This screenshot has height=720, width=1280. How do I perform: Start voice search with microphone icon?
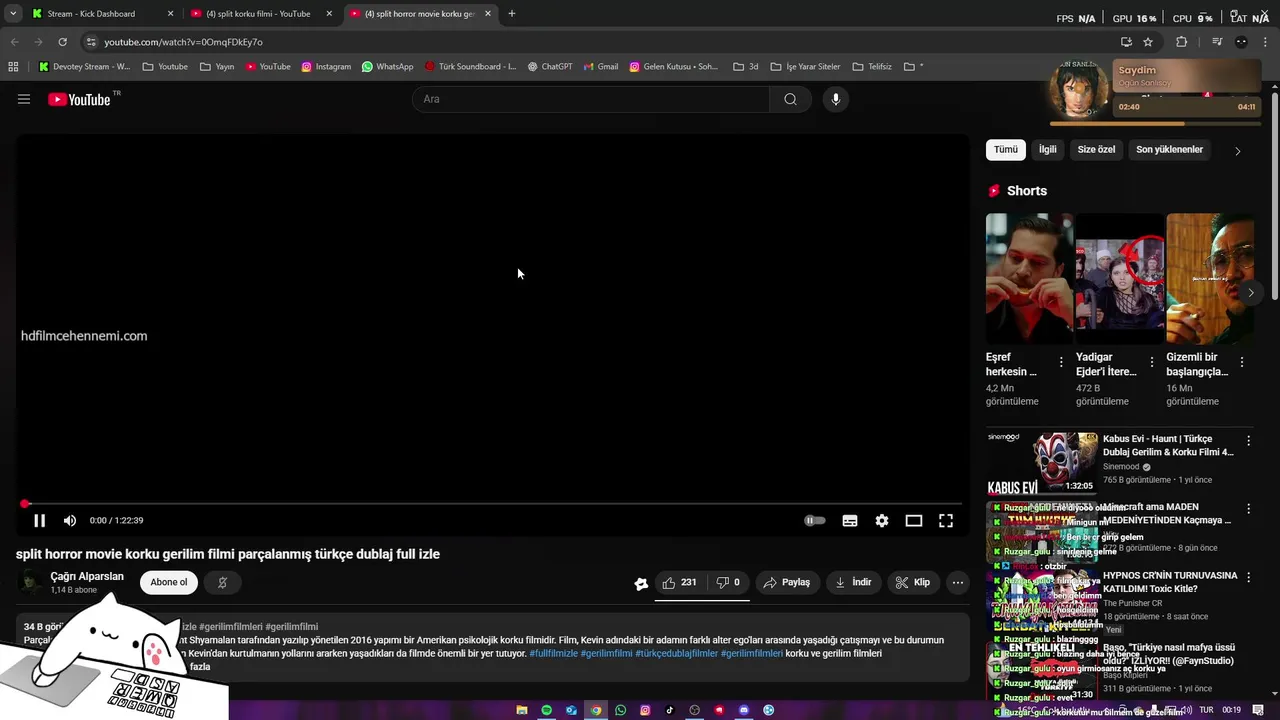point(836,99)
